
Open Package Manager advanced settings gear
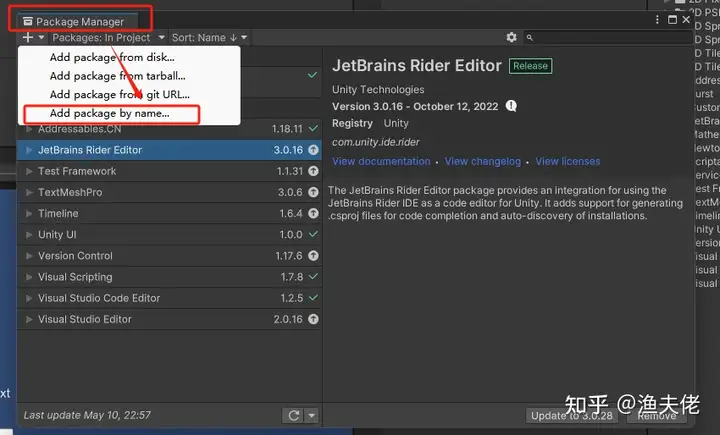click(511, 37)
